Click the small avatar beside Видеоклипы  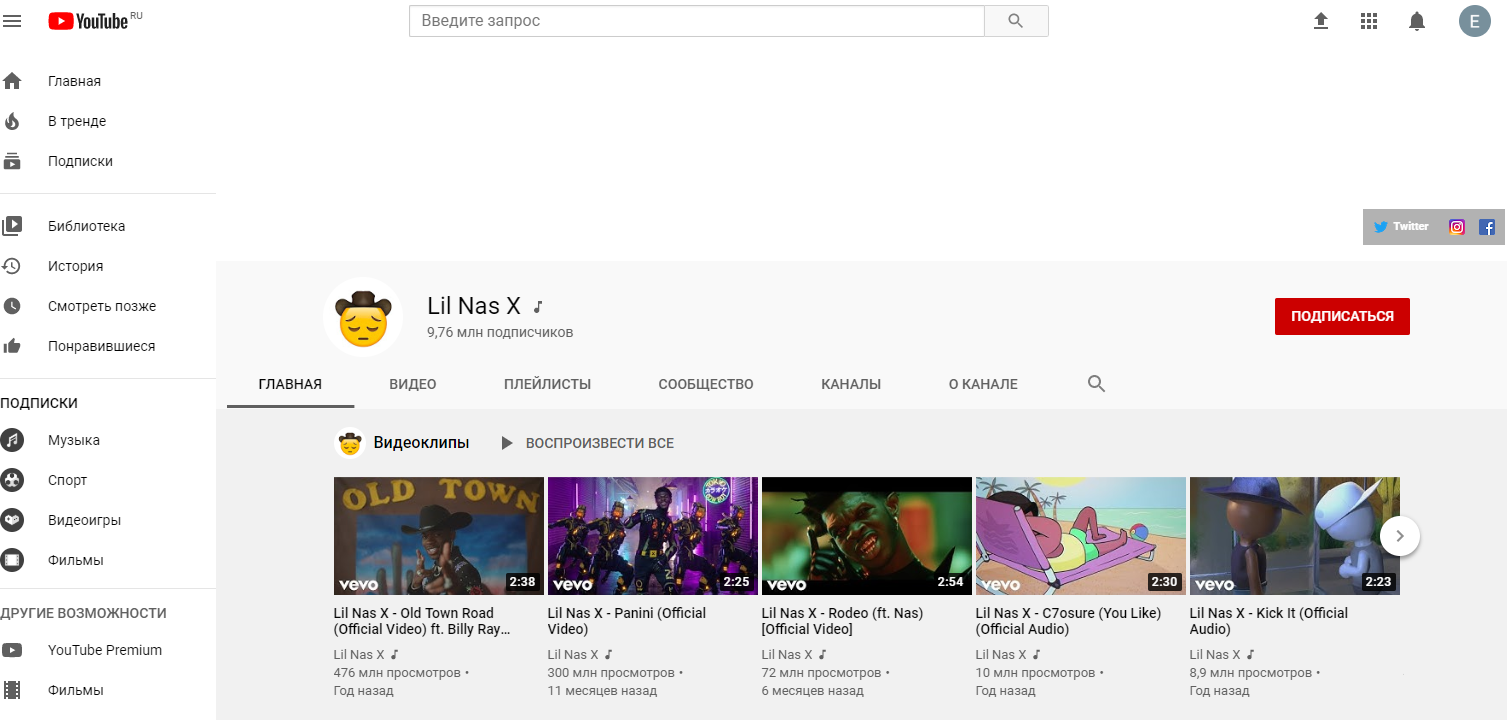(349, 443)
